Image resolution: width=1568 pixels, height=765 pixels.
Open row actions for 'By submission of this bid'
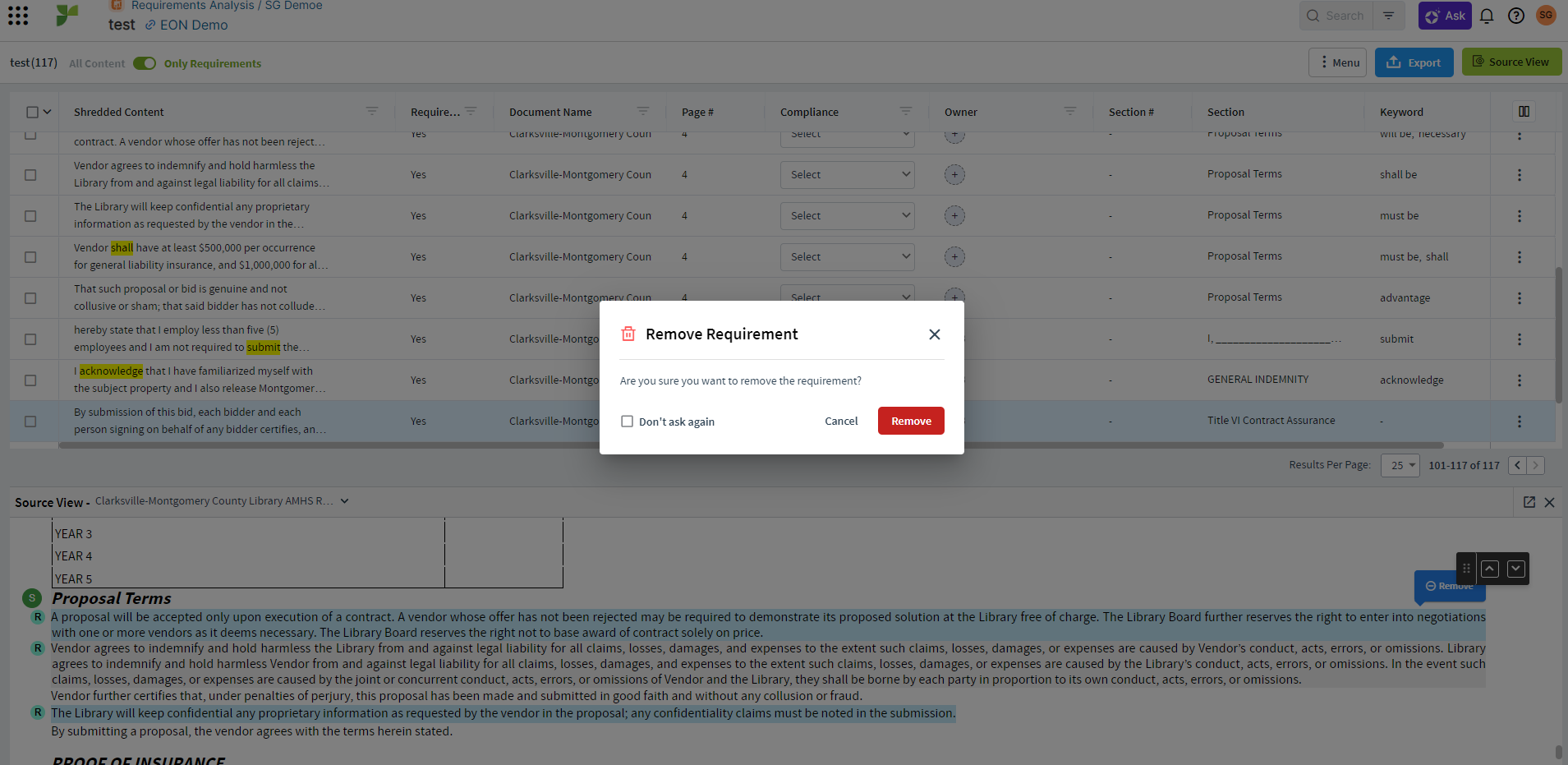(x=1520, y=422)
